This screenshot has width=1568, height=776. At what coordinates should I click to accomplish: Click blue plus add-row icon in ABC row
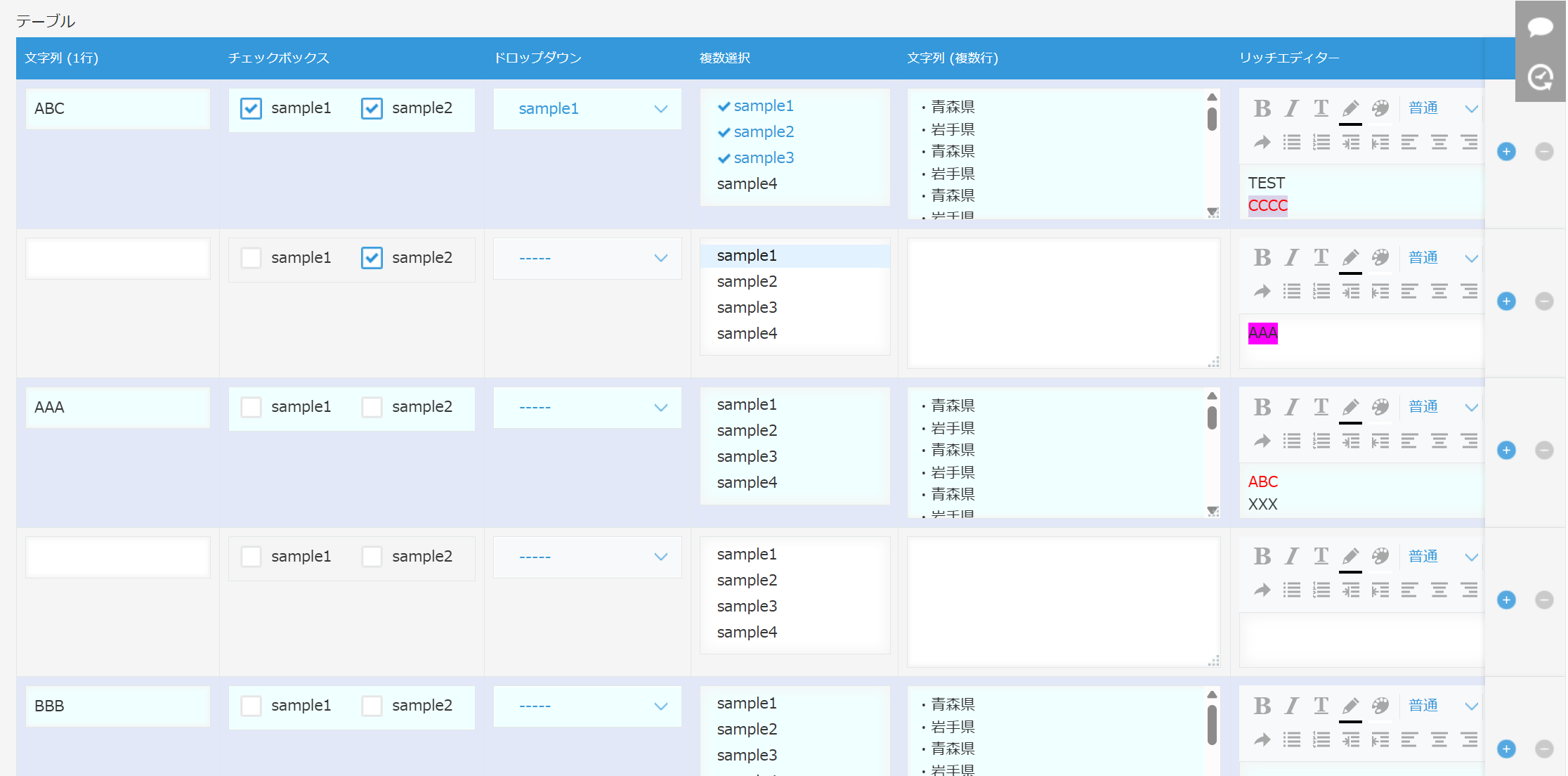[1506, 152]
